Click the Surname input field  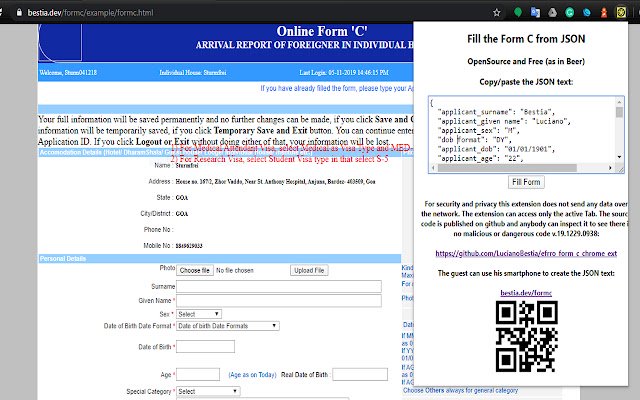click(279, 287)
